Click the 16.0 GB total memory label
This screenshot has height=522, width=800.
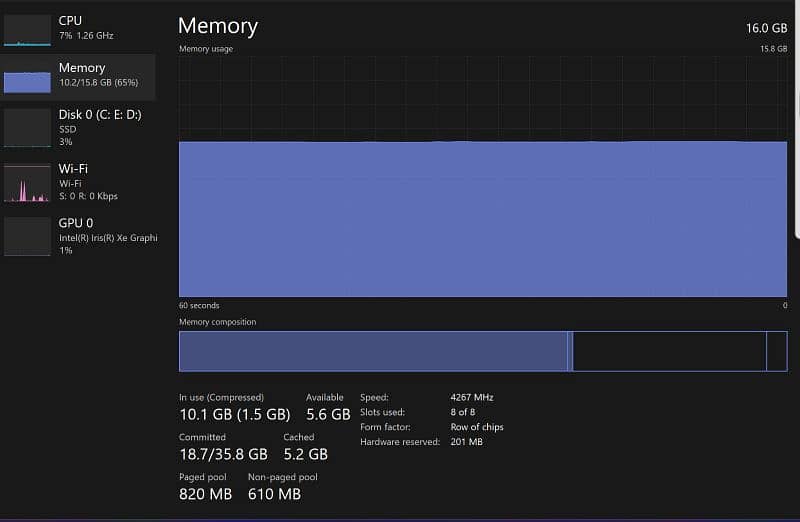[x=766, y=28]
